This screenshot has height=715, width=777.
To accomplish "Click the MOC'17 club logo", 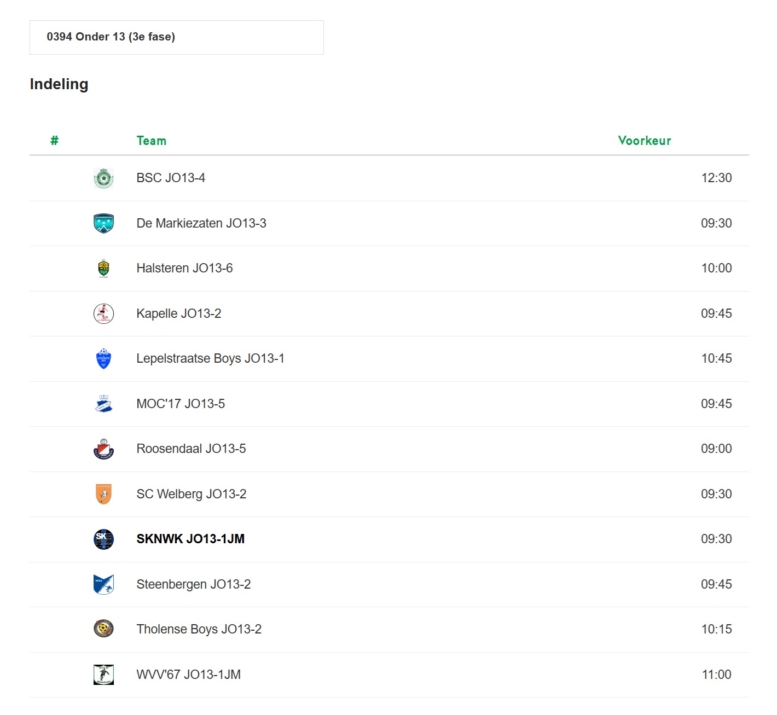I will coord(104,404).
